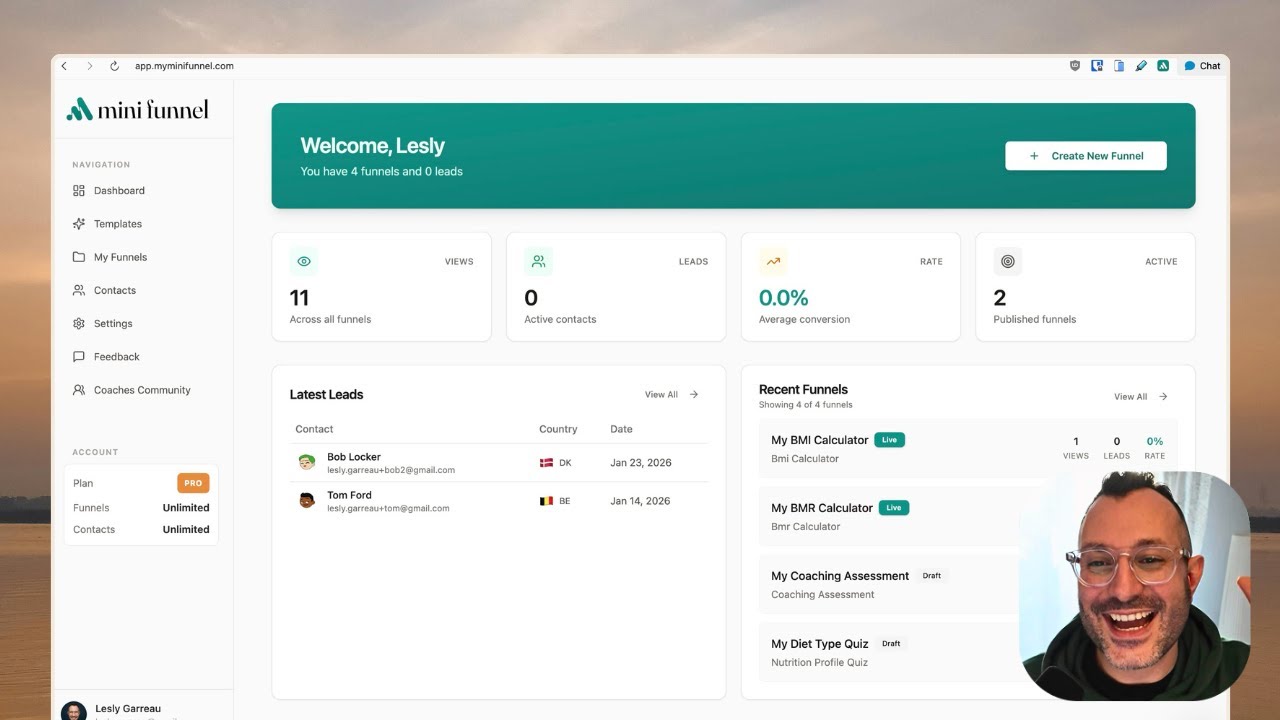Screen dimensions: 1280x720
Task: Click View All in Recent Funnels
Action: [x=1141, y=397]
